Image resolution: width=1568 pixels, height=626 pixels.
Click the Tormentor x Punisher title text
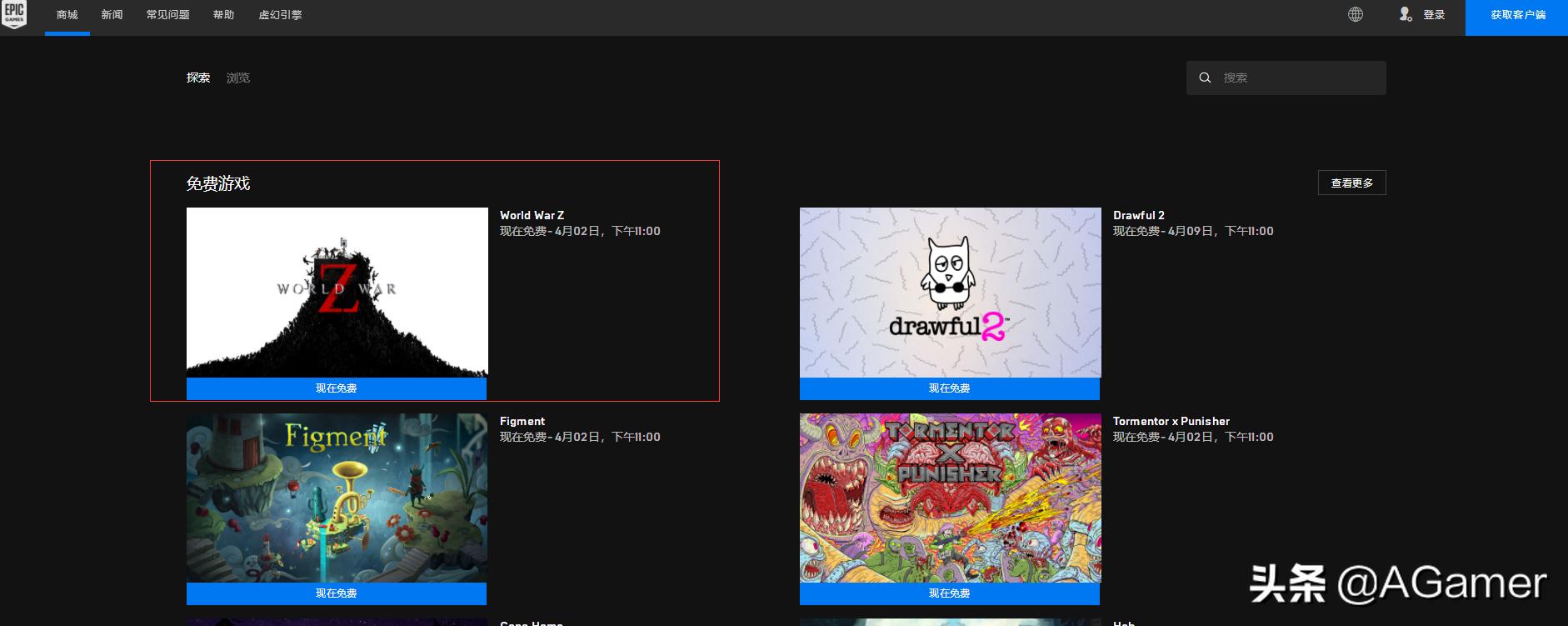[x=1171, y=421]
